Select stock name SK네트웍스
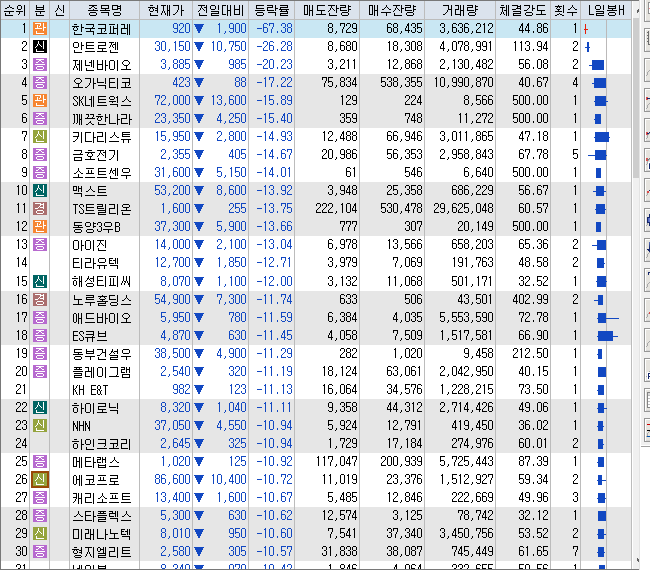Screen dimensions: 650x570 (x=102, y=101)
